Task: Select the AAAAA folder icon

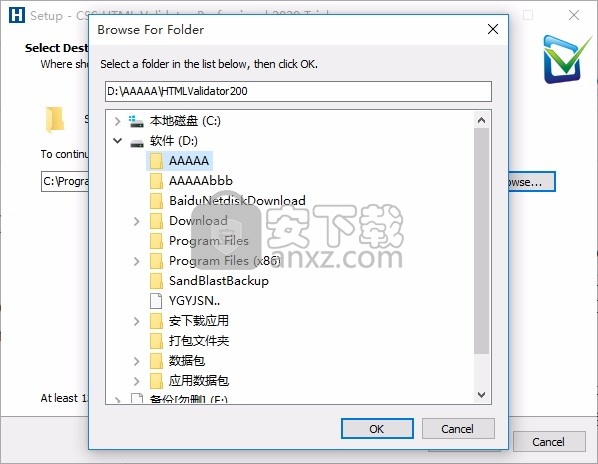Action: (x=156, y=161)
